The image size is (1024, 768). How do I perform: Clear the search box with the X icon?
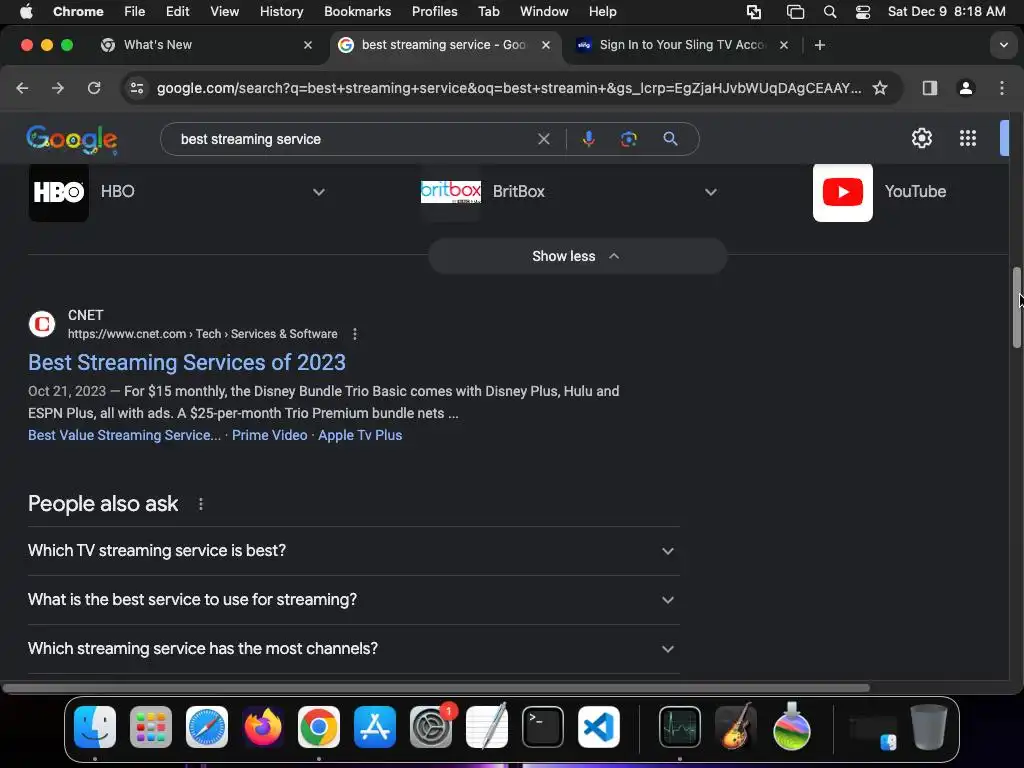(x=543, y=139)
